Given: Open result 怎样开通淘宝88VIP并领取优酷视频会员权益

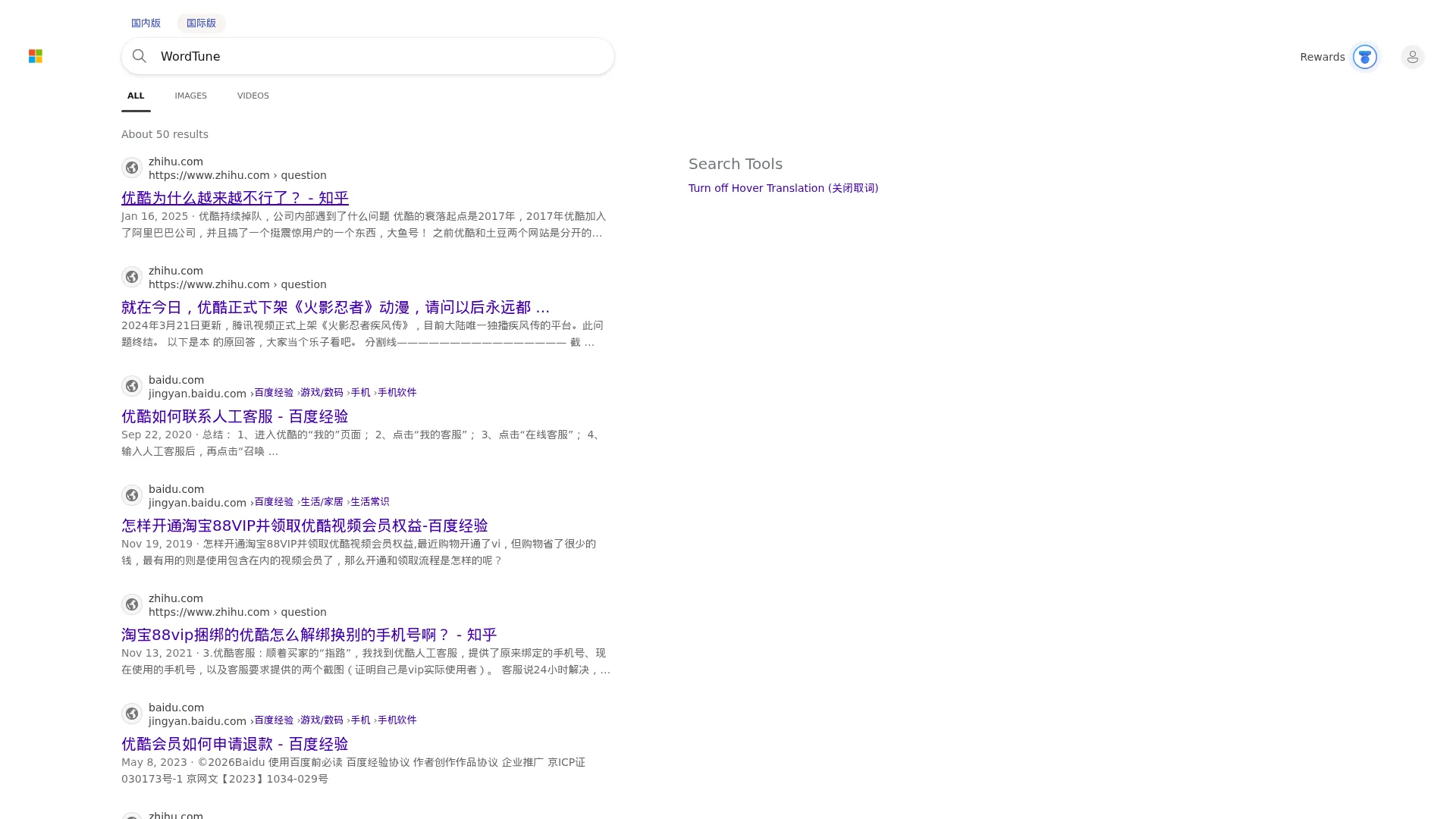Looking at the screenshot, I should coord(305,526).
